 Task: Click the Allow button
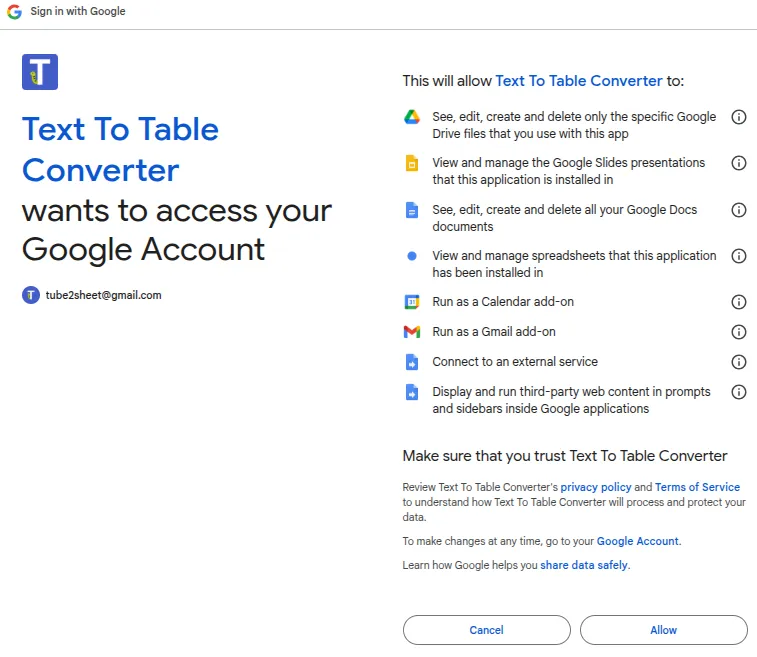[663, 630]
